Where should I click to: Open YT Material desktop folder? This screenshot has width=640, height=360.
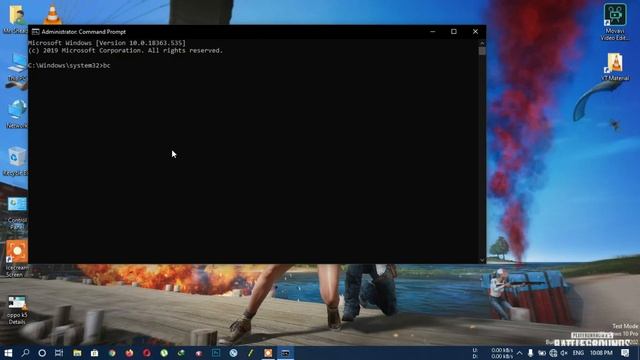[x=615, y=67]
